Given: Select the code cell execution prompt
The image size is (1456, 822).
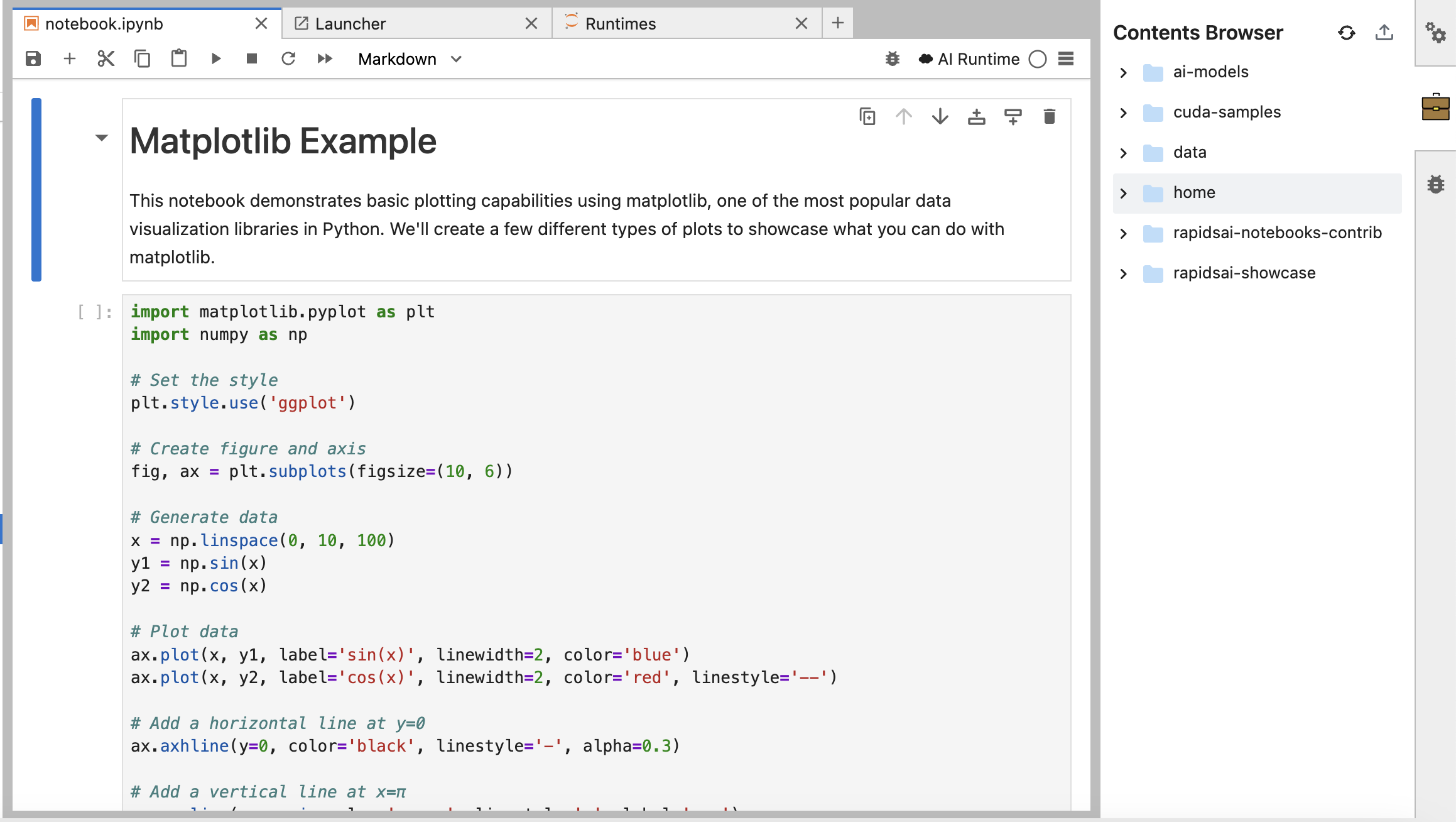Looking at the screenshot, I should pos(95,312).
